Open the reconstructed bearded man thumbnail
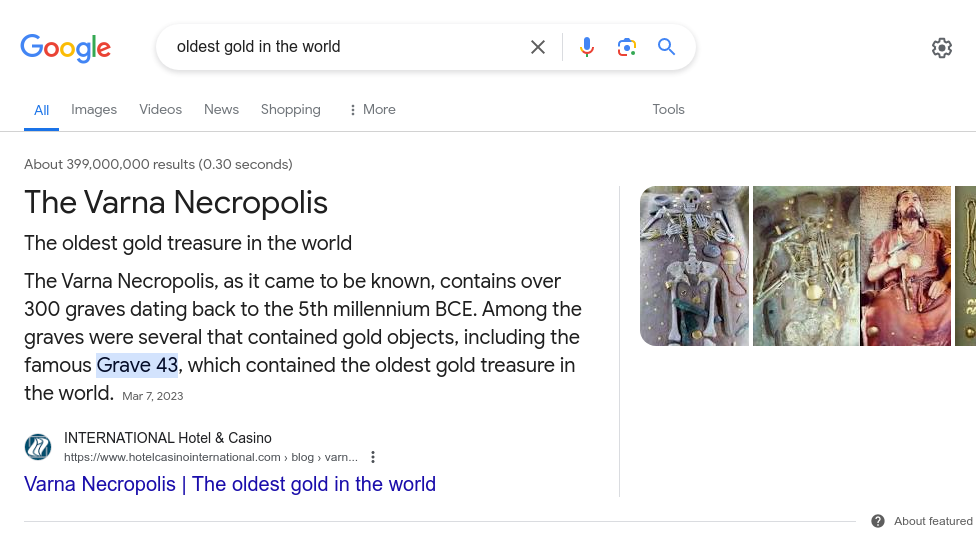The width and height of the screenshot is (976, 537). coord(906,266)
